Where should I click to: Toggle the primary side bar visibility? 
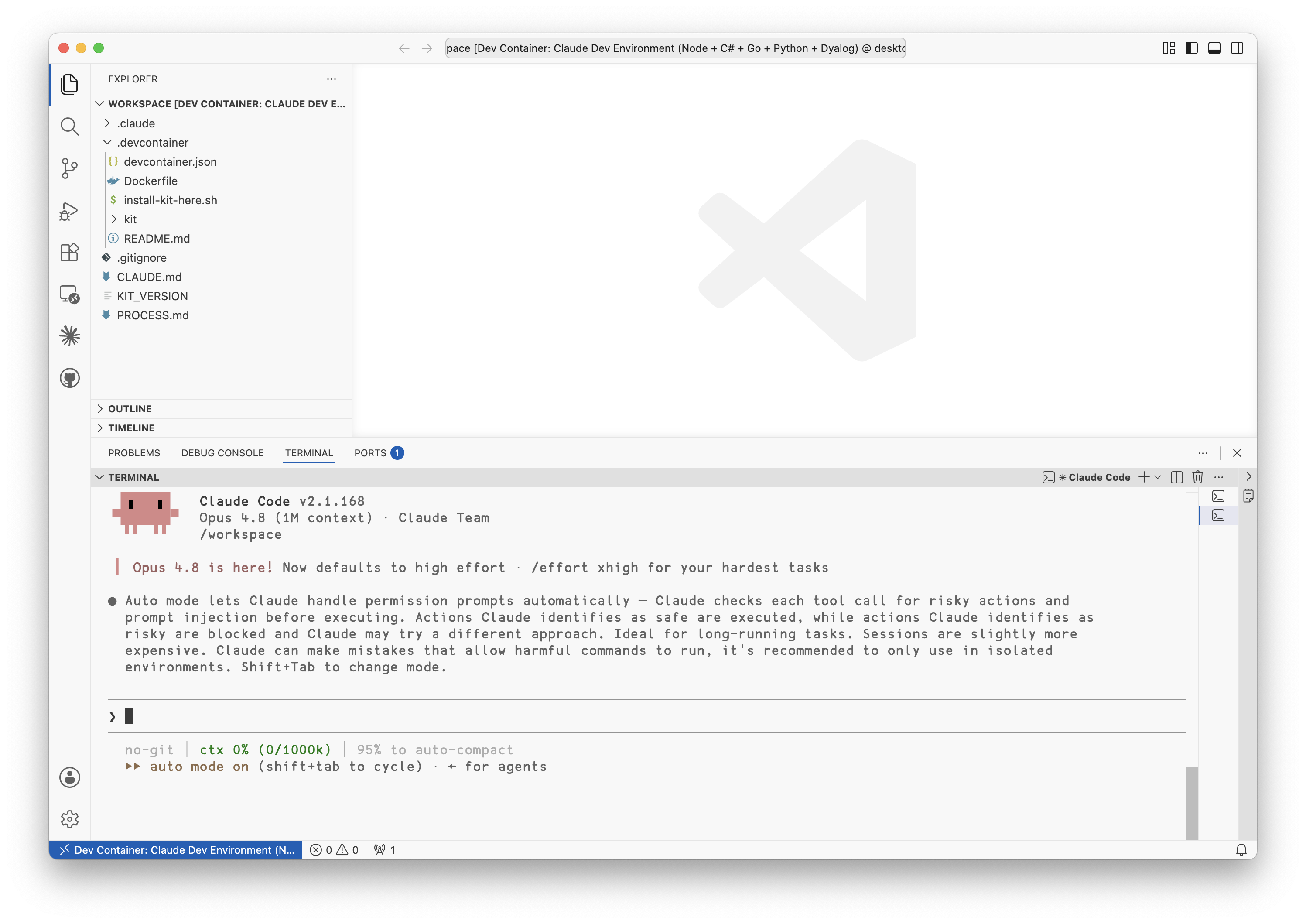[1192, 48]
